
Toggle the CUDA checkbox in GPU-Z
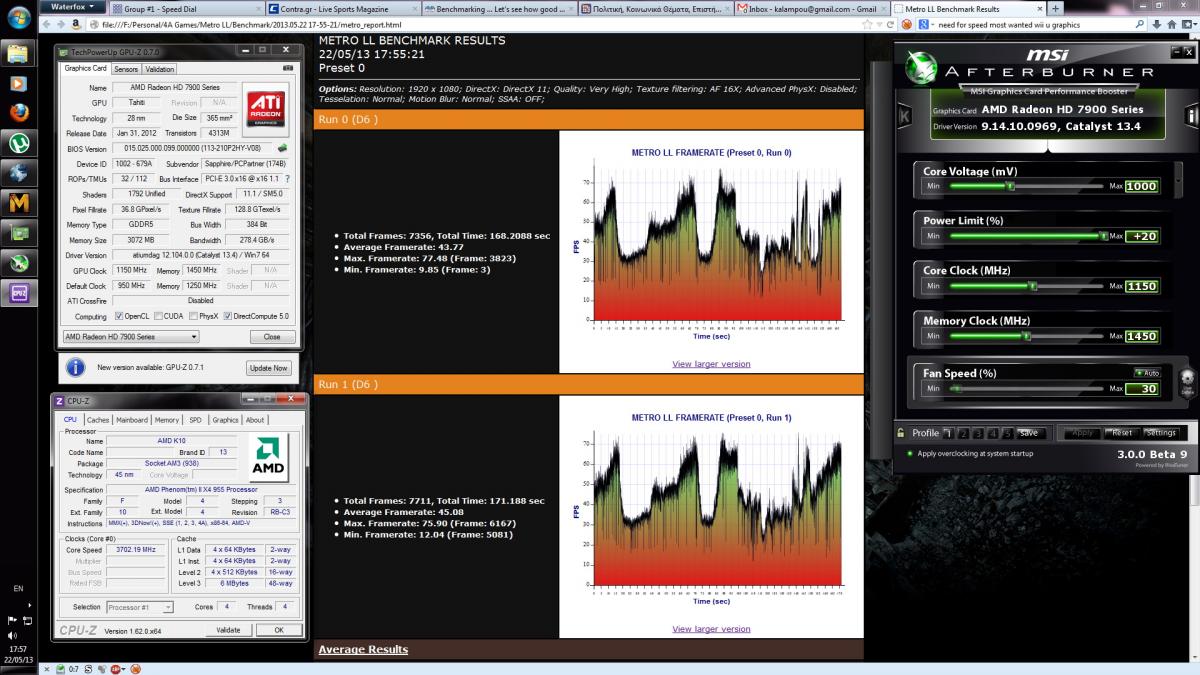coord(157,316)
